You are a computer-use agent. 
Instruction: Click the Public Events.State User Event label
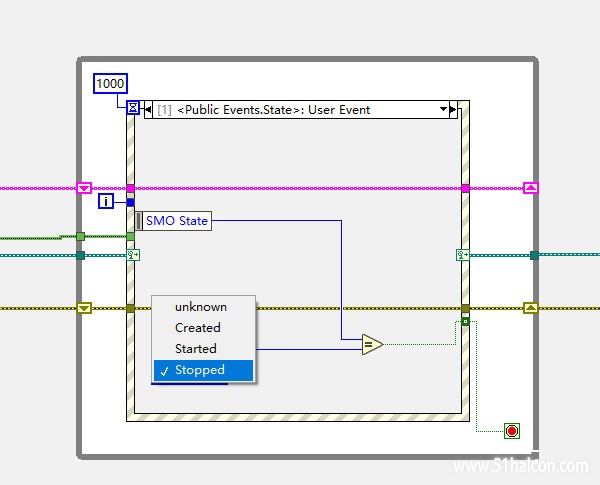coord(274,110)
